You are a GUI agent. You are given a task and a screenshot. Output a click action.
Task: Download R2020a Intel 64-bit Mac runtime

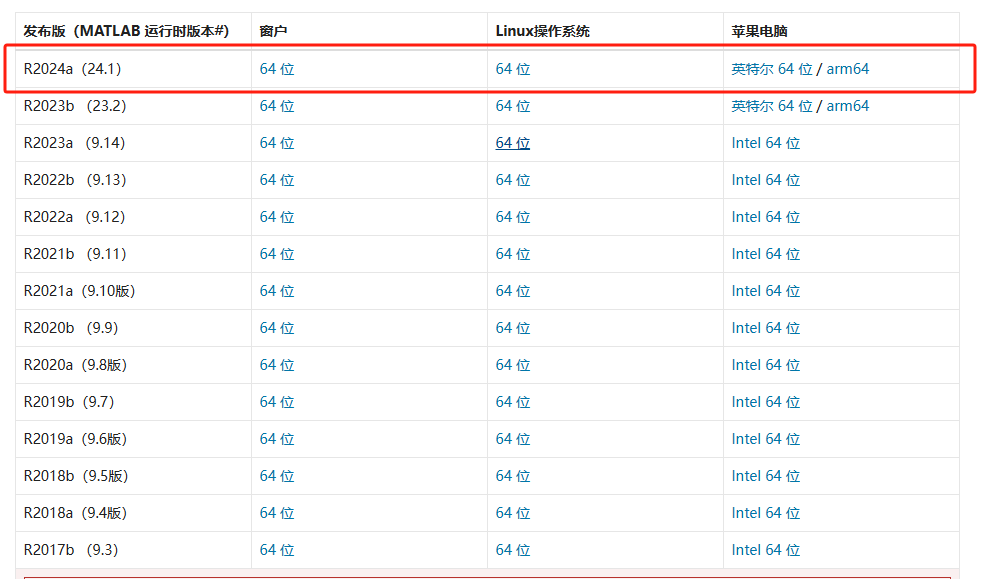click(x=766, y=365)
